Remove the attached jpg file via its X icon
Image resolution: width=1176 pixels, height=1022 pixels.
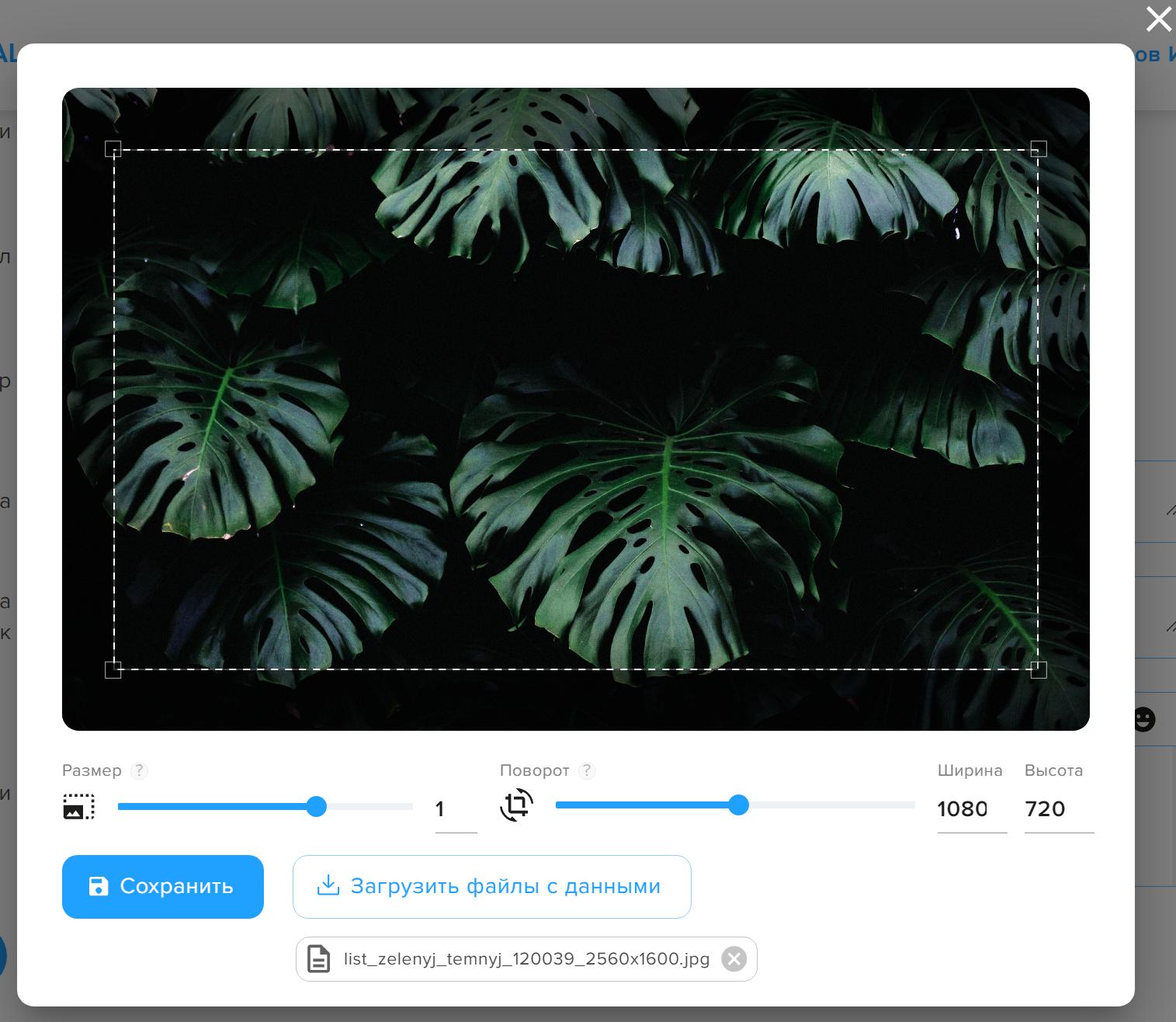point(734,958)
